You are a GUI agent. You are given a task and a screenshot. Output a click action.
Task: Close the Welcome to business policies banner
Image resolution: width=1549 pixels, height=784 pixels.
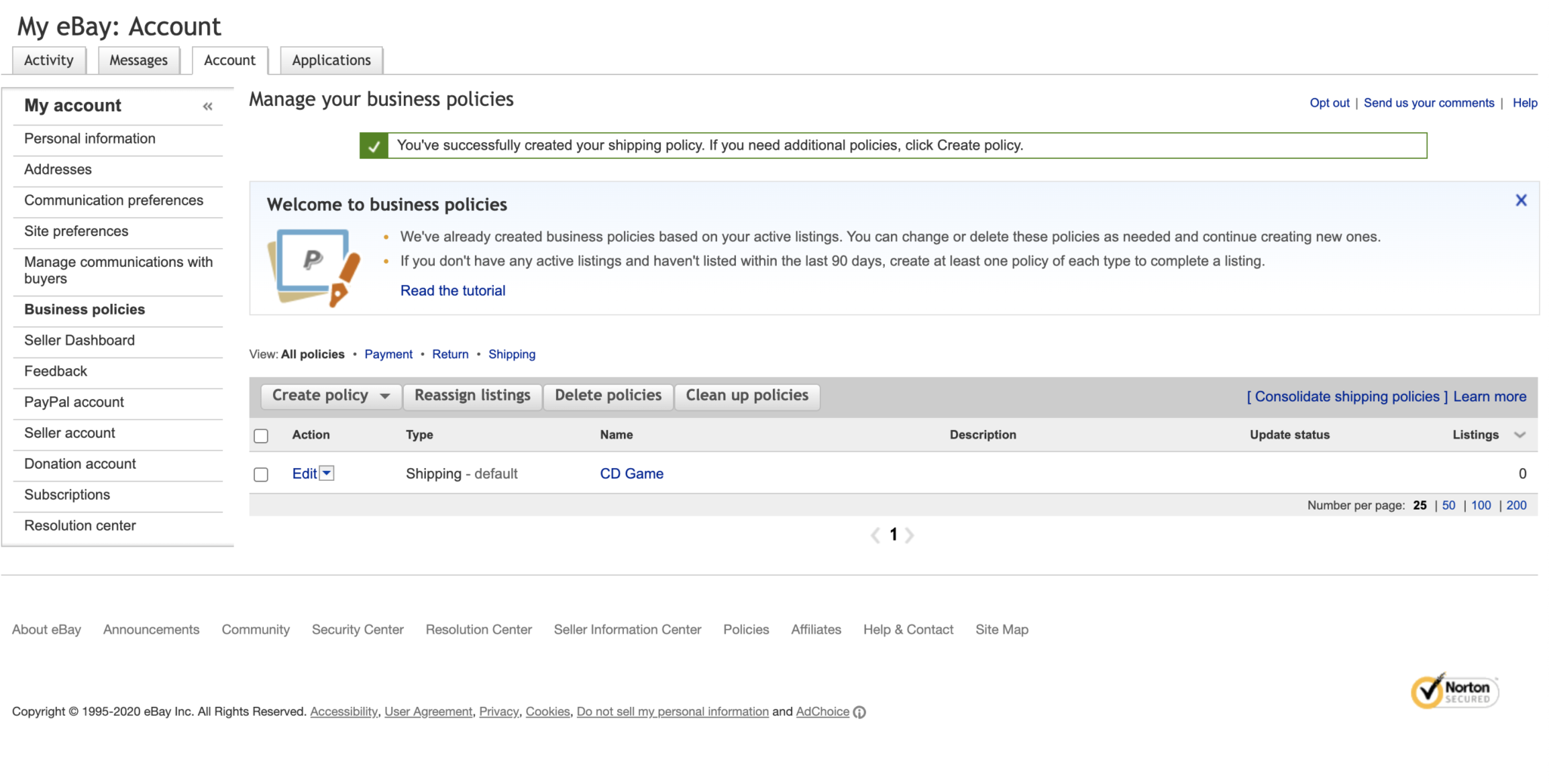1521,200
